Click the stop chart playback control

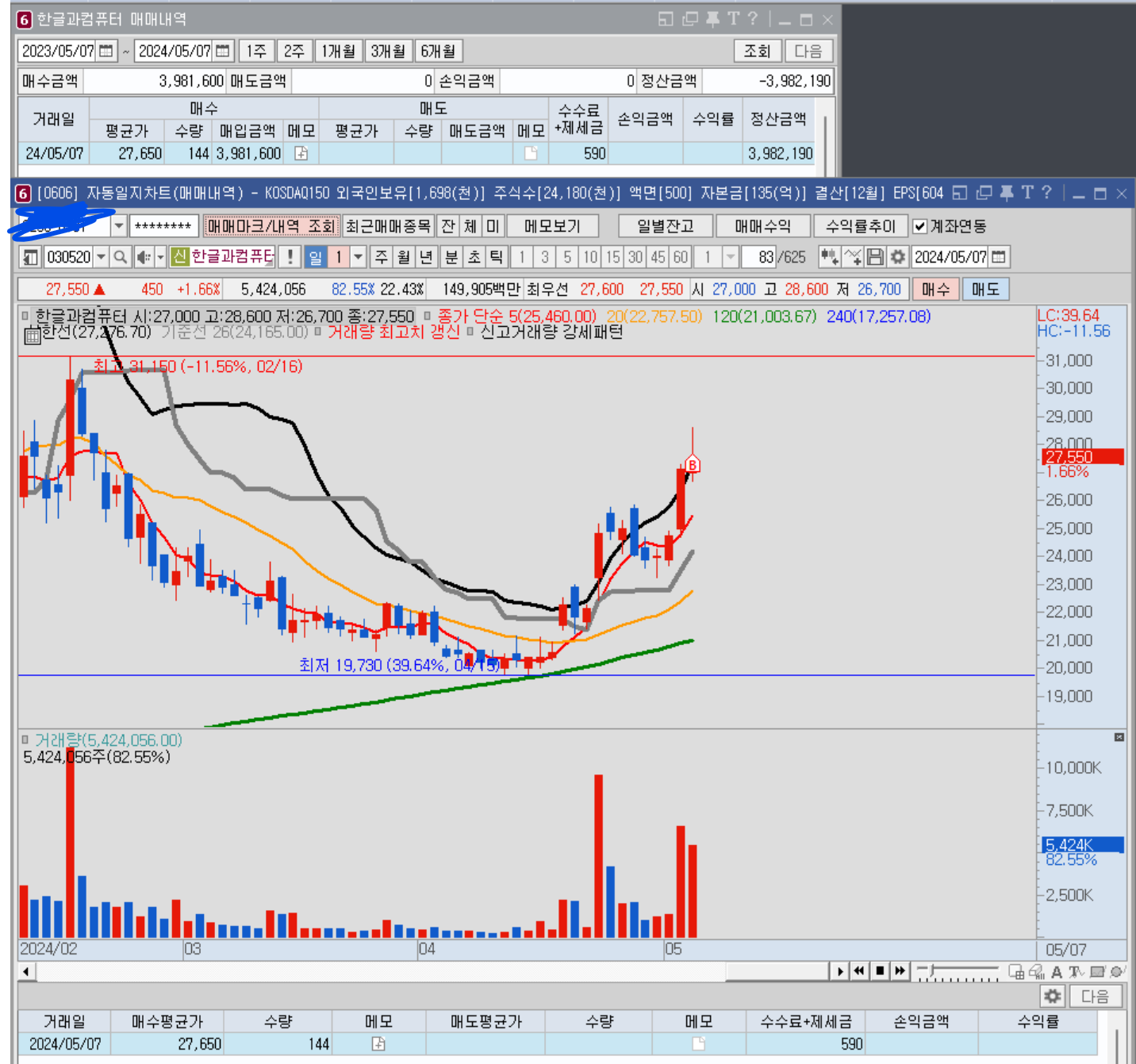[880, 971]
